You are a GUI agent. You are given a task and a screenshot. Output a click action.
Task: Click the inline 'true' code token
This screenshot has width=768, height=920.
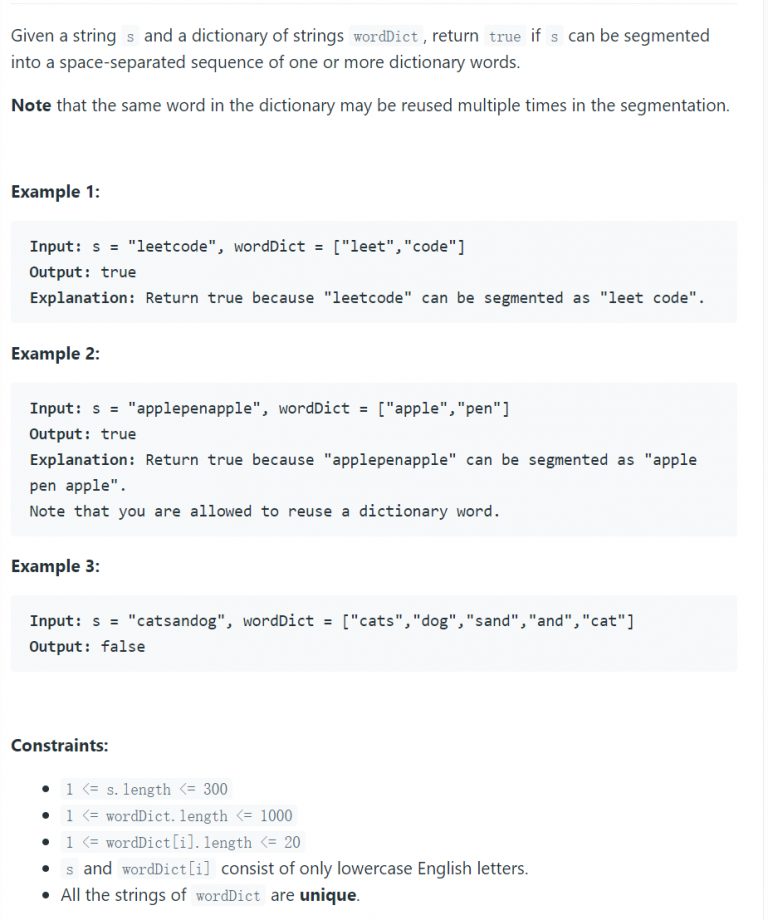point(505,36)
